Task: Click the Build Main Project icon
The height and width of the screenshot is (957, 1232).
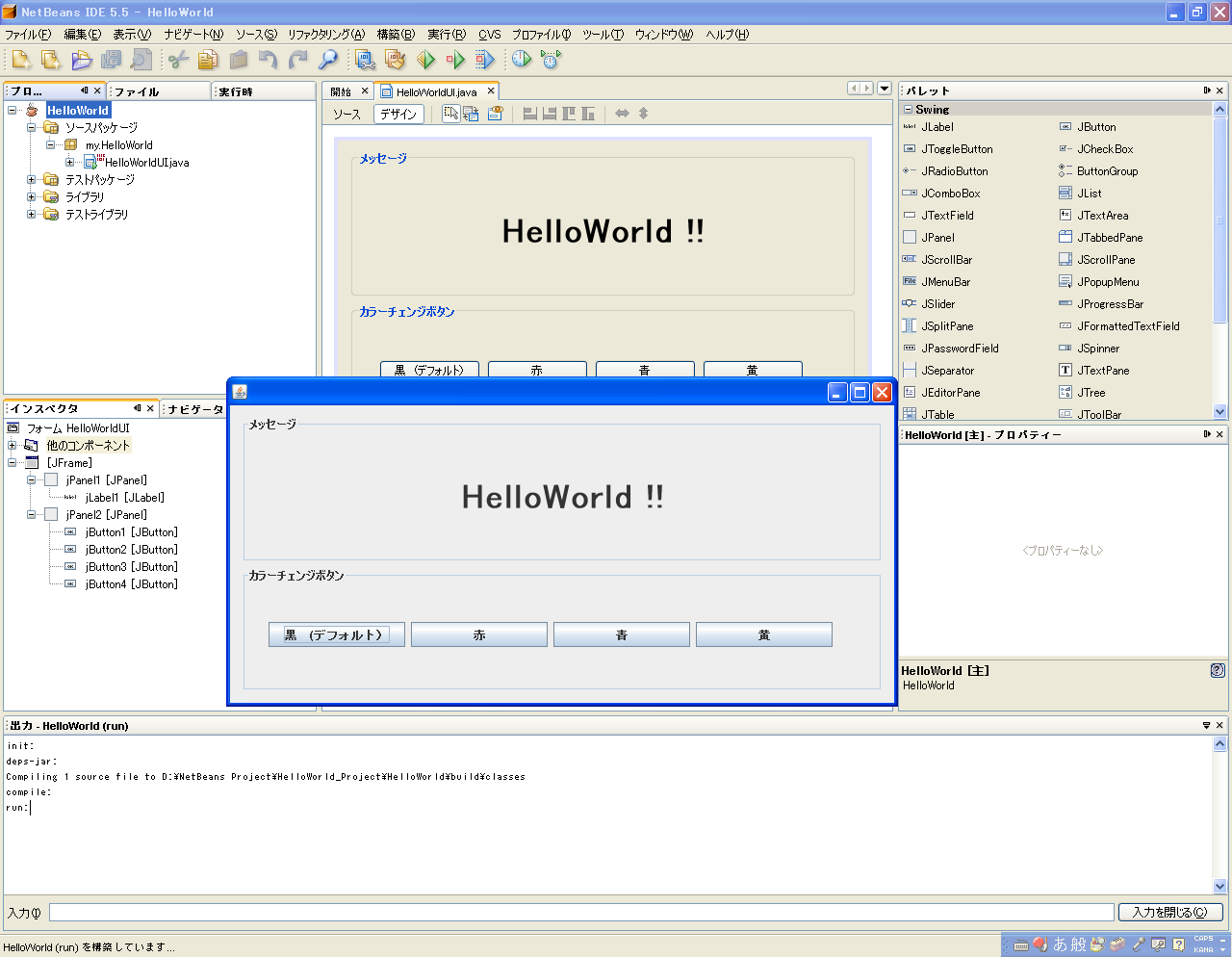Action: tap(365, 60)
